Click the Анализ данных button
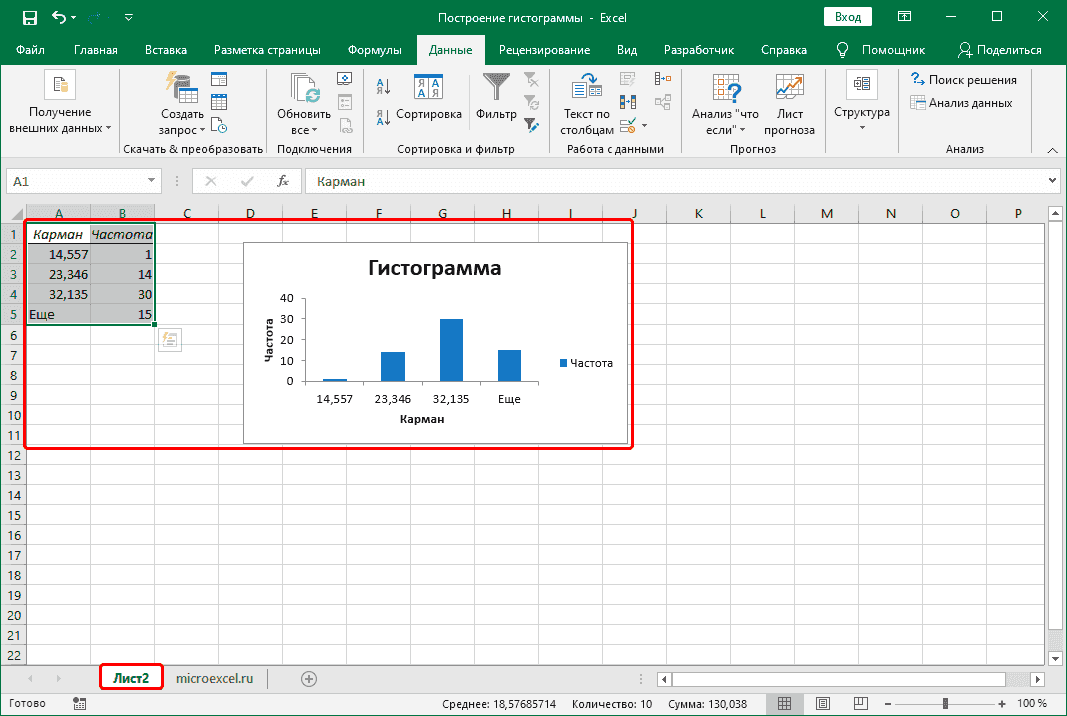The width and height of the screenshot is (1067, 716). click(961, 103)
